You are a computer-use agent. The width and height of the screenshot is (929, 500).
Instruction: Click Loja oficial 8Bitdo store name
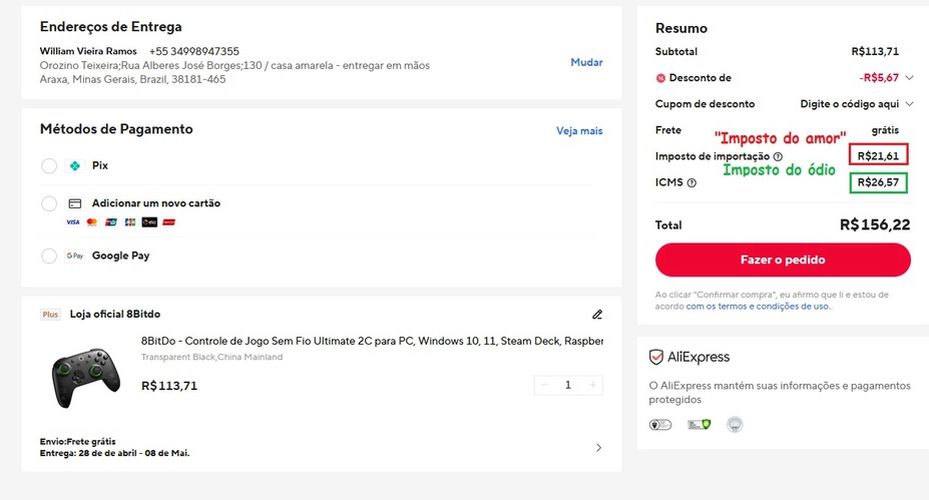[115, 315]
